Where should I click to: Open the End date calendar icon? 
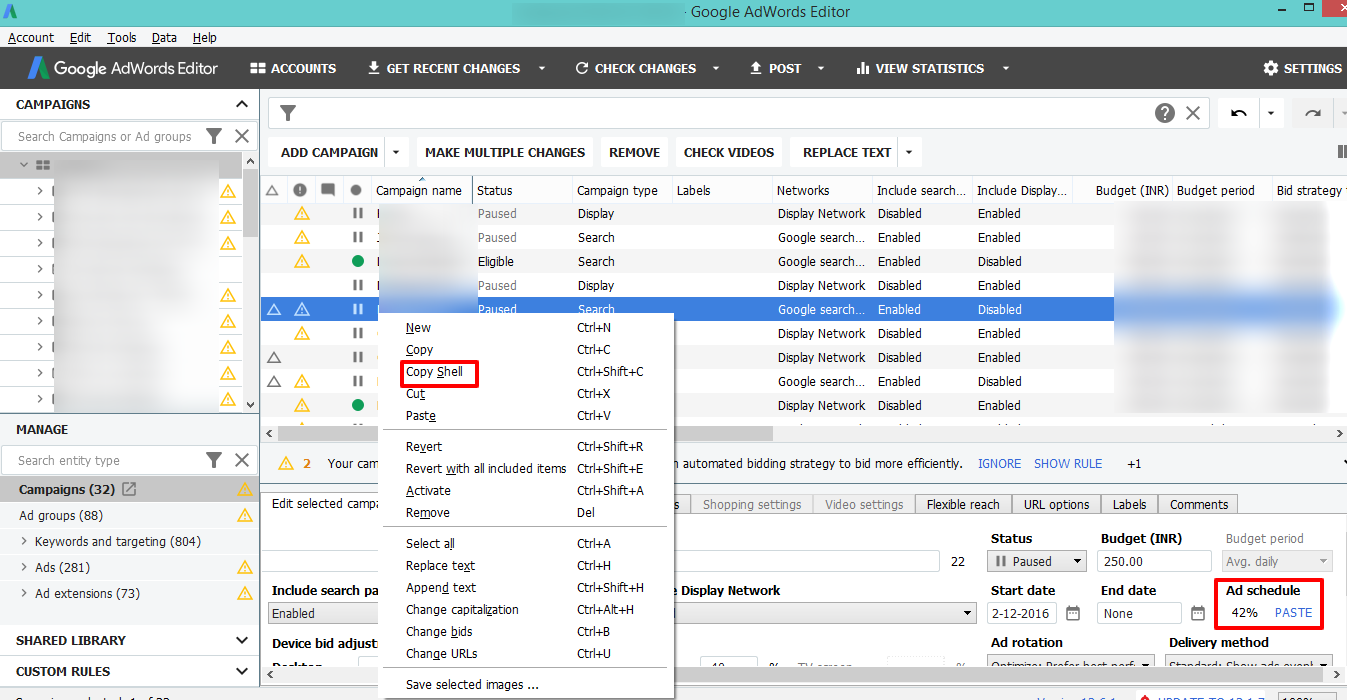pyautogui.click(x=1198, y=613)
